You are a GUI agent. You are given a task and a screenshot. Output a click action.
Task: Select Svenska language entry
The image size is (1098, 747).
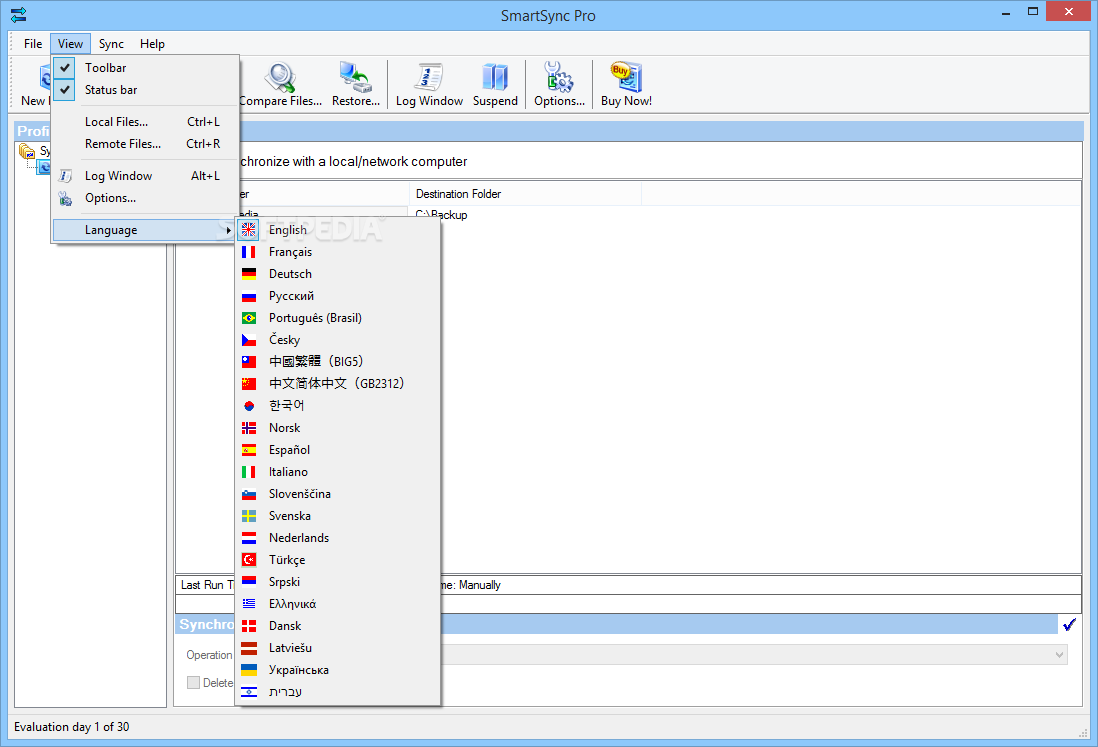338,516
